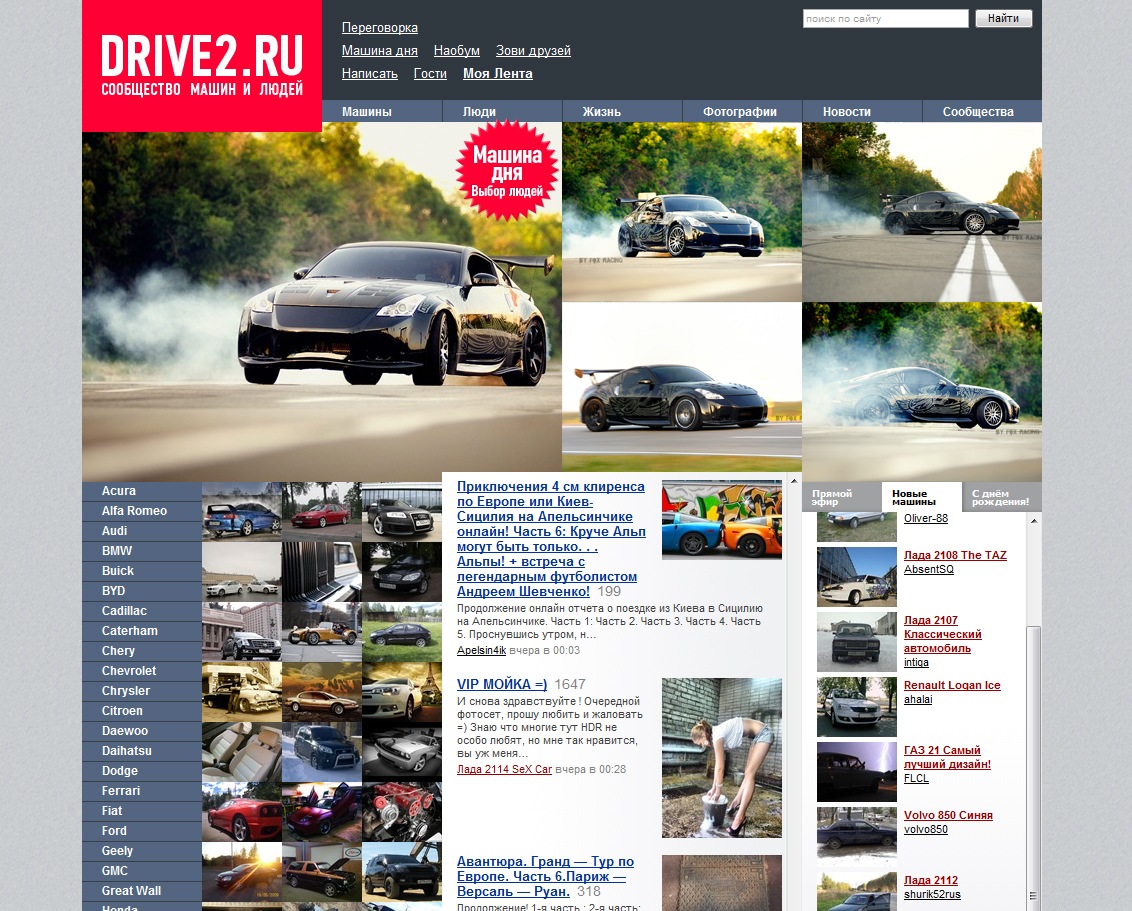Select Dodge in the brand list
This screenshot has width=1132, height=911.
click(x=142, y=771)
